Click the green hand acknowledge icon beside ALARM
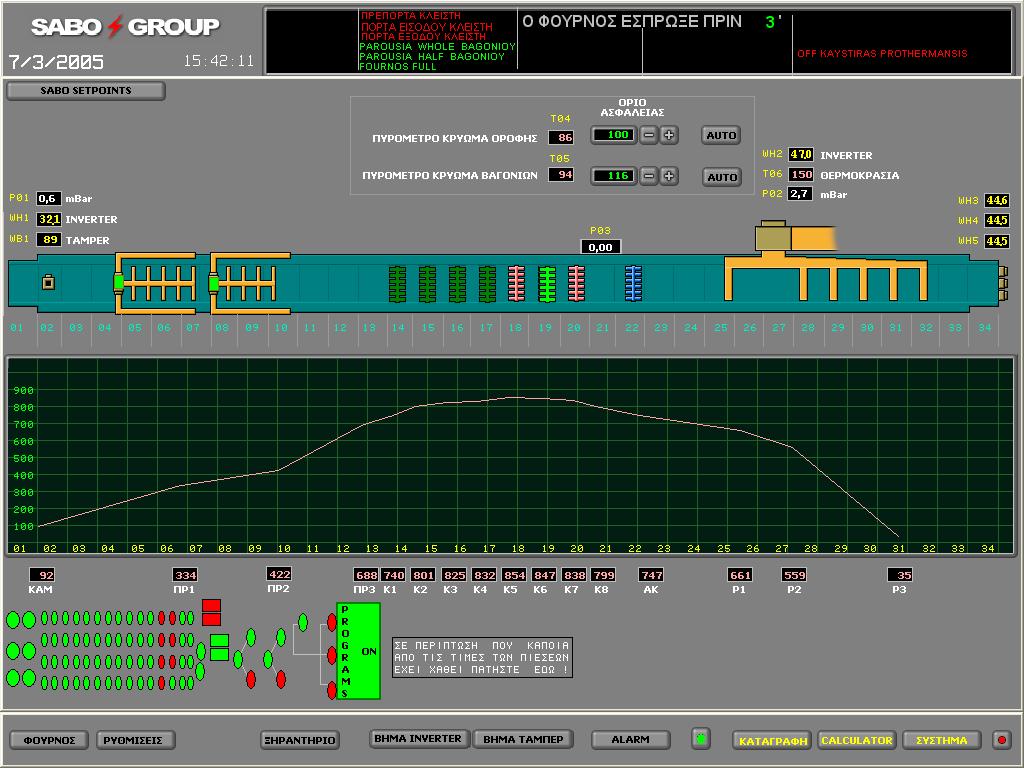The image size is (1024, 768). (x=701, y=739)
